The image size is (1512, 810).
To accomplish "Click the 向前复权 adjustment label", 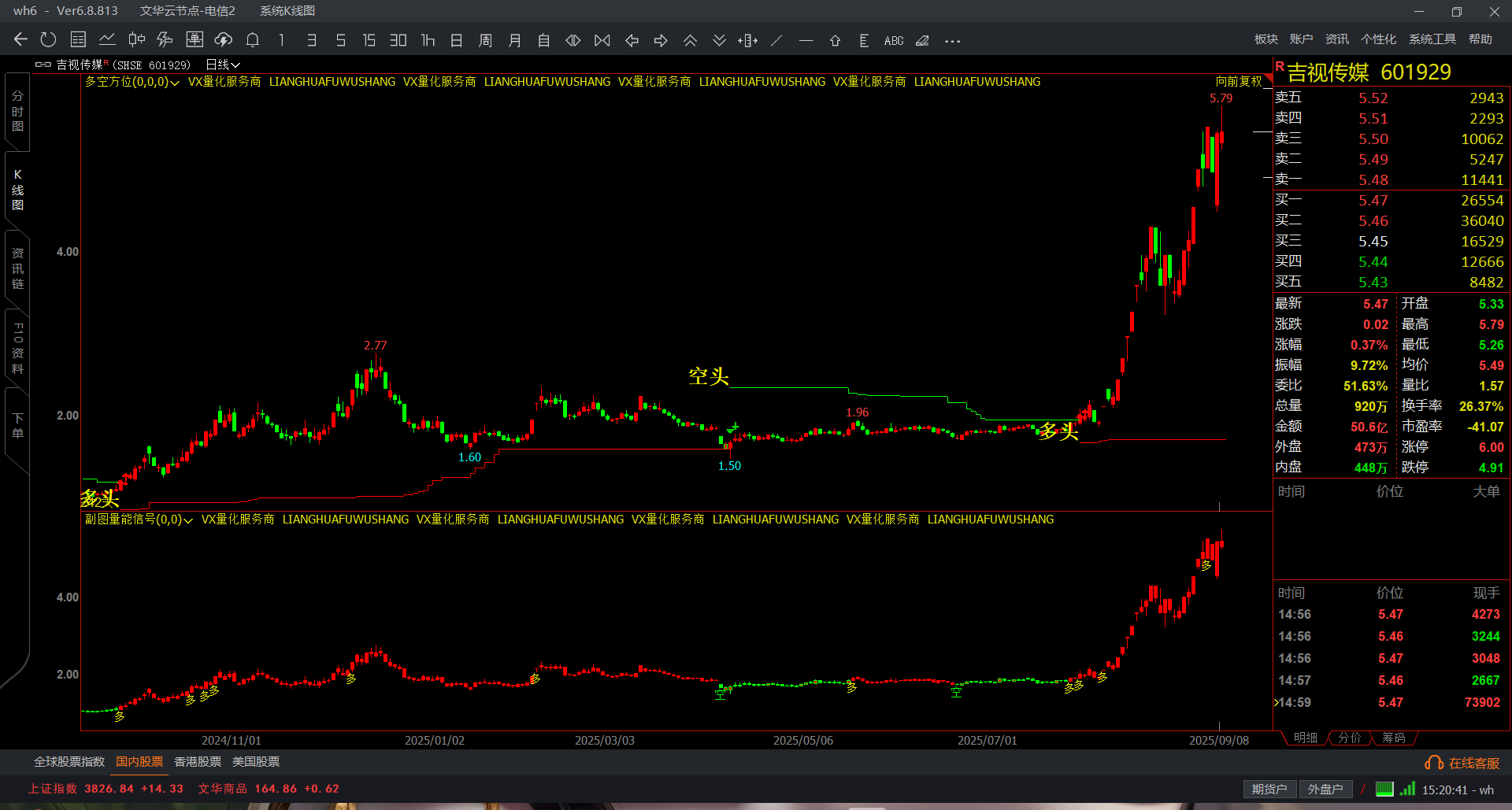I will pos(1239,81).
